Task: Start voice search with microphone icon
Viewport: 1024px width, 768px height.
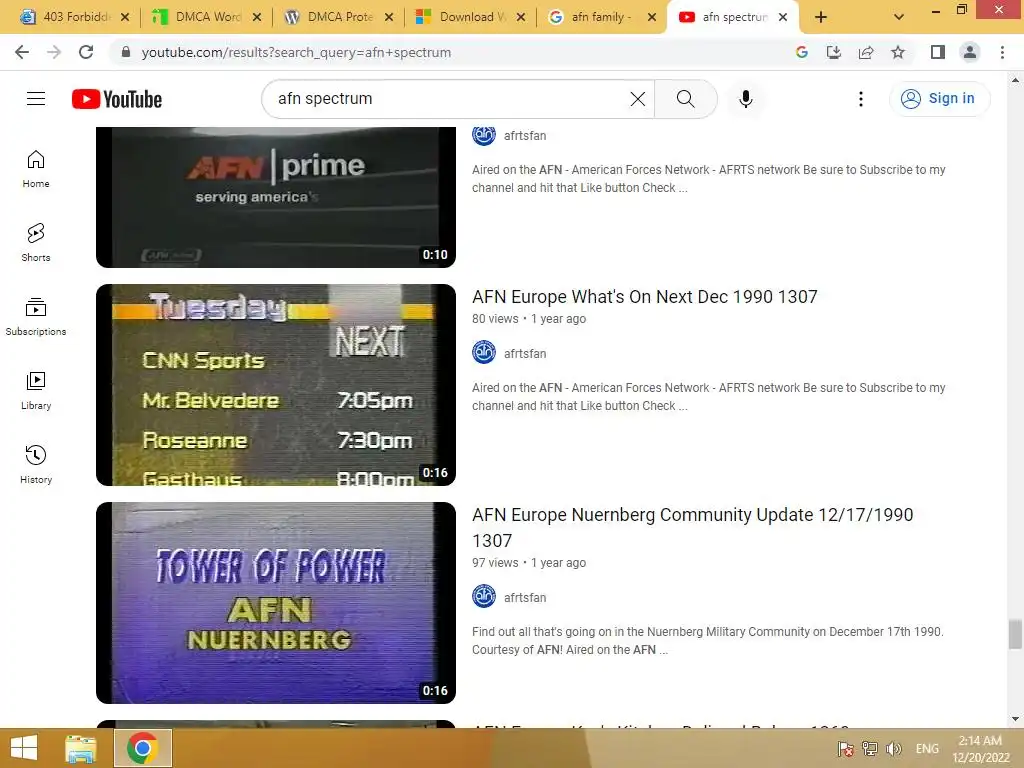Action: (x=745, y=99)
